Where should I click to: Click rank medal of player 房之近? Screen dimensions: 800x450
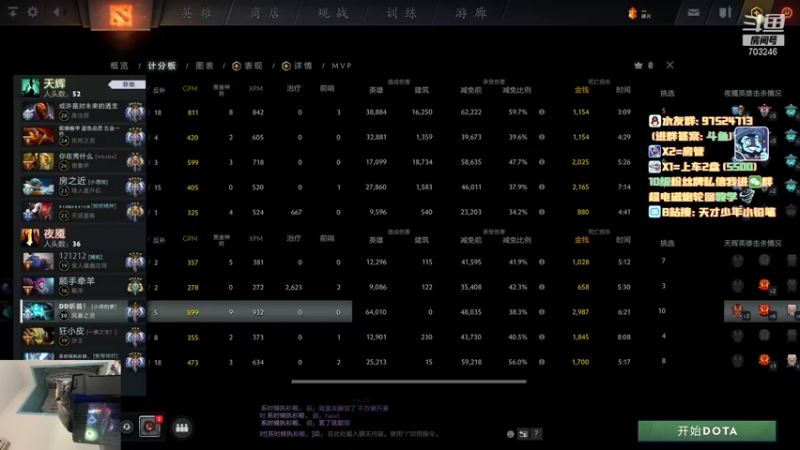point(135,187)
